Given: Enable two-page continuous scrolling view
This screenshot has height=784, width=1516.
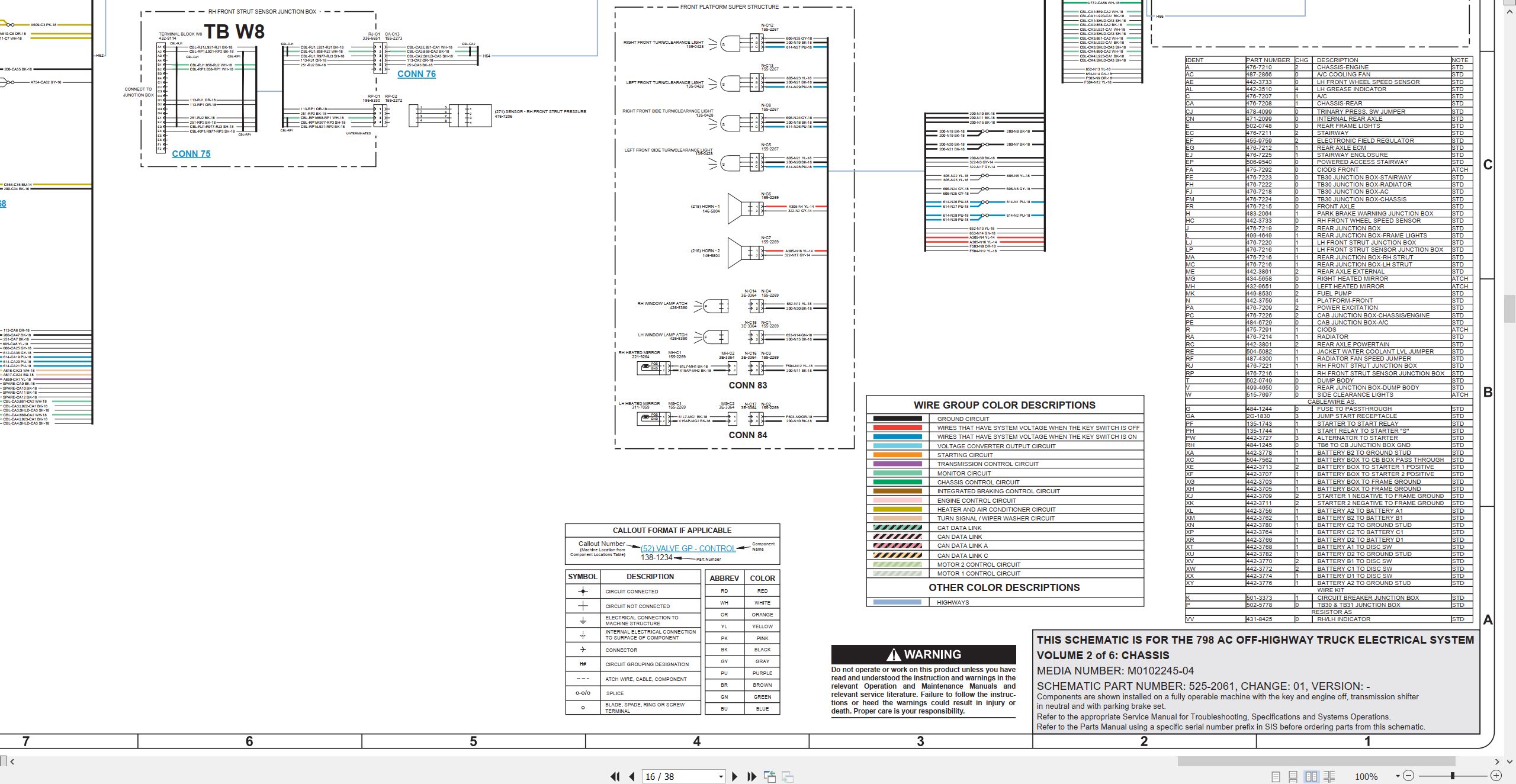Looking at the screenshot, I should (x=1329, y=776).
